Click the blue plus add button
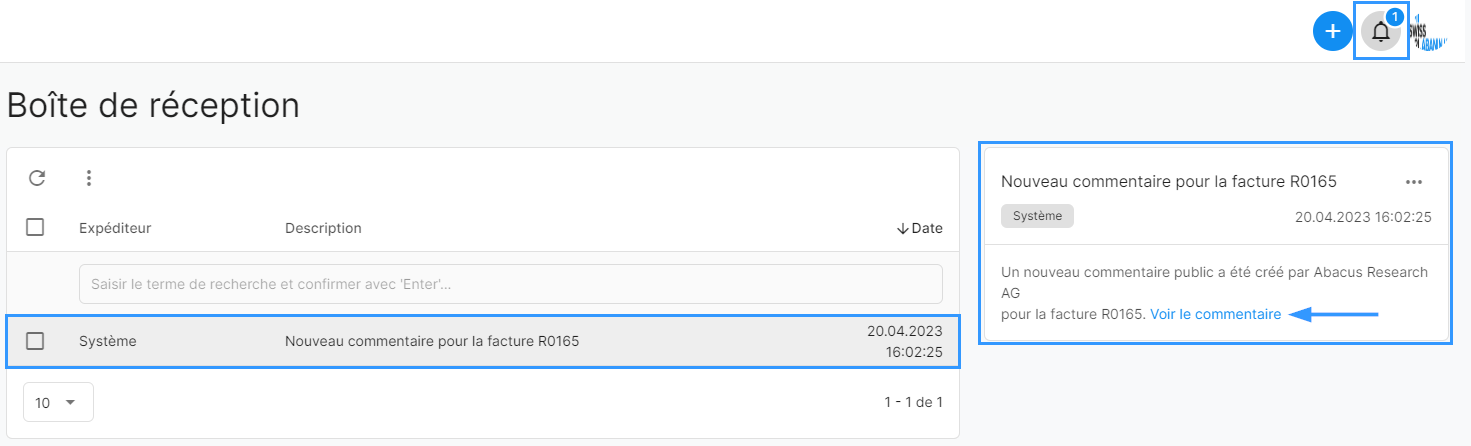The width and height of the screenshot is (1471, 446). click(1332, 32)
